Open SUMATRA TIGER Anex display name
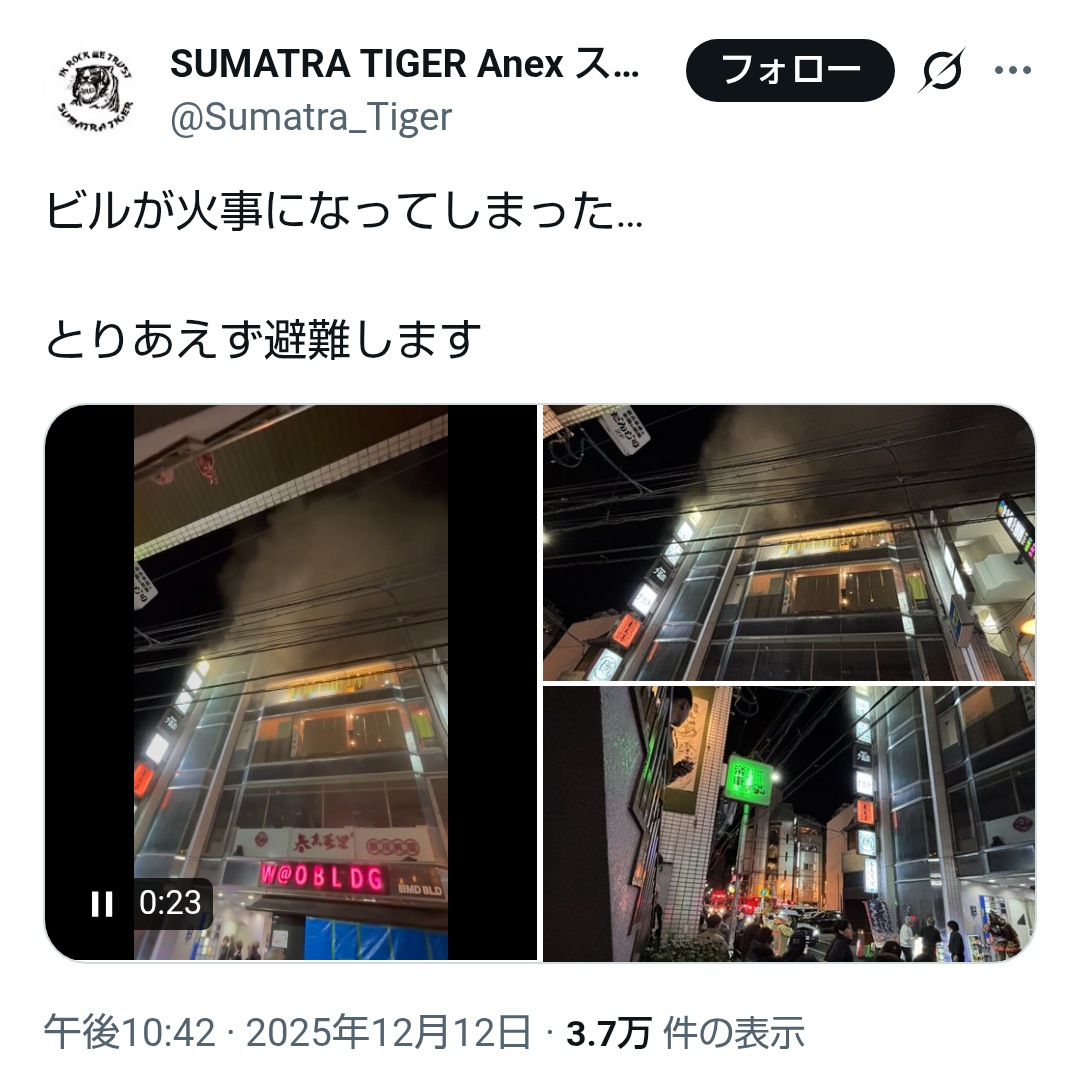 point(405,64)
